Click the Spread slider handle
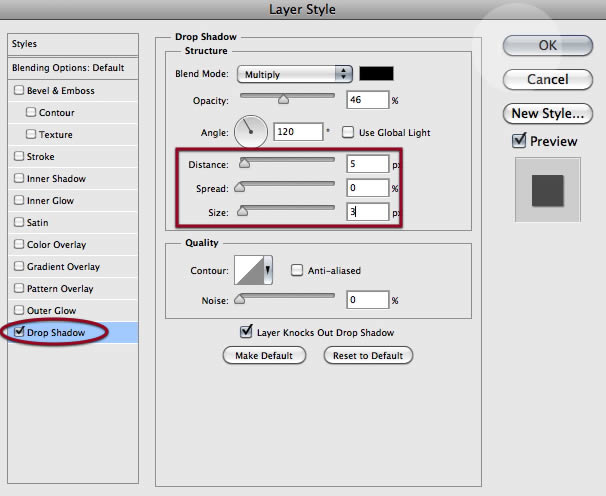Viewport: 606px width, 496px height. pos(240,187)
